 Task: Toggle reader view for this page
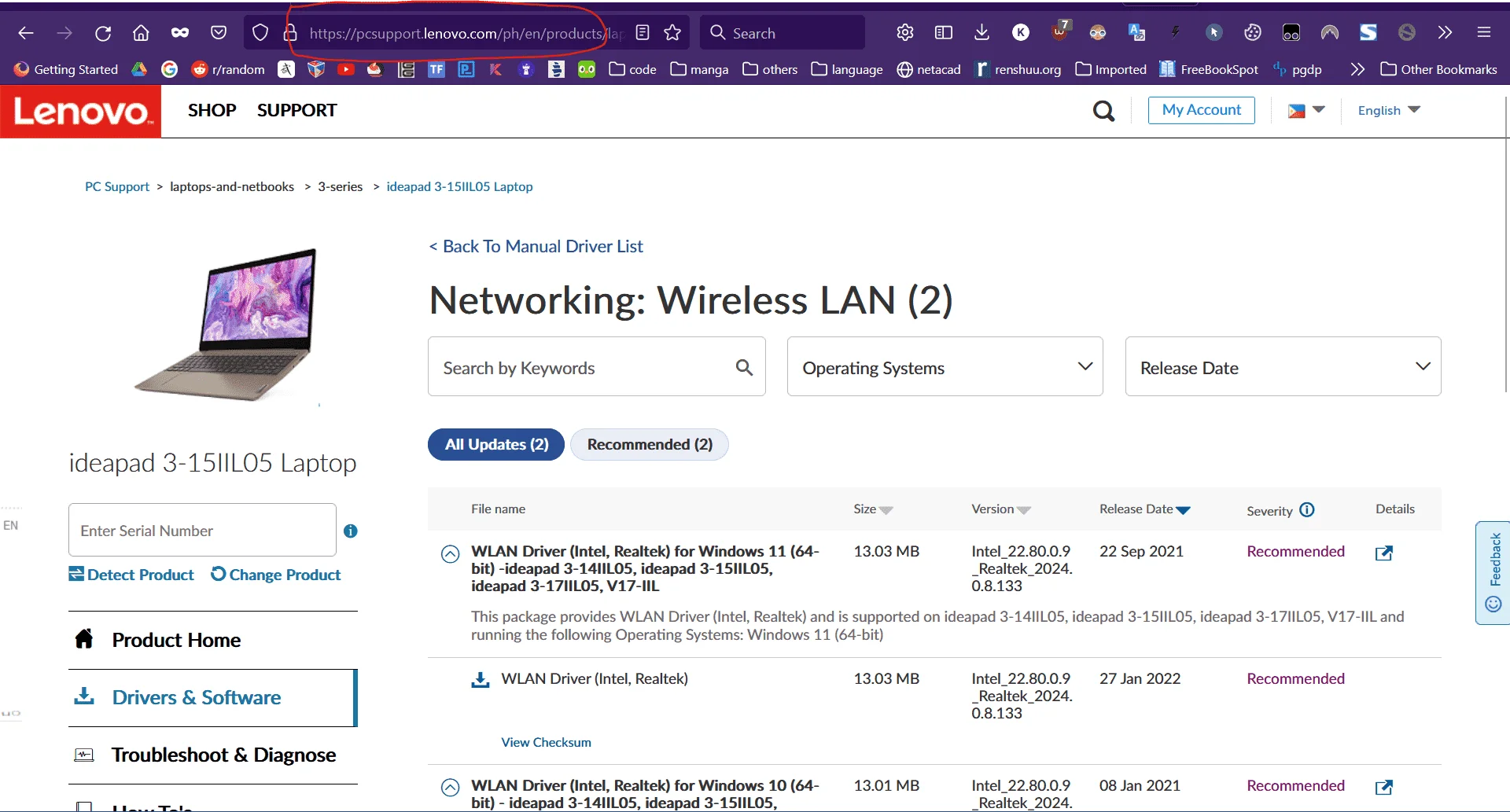pos(643,33)
